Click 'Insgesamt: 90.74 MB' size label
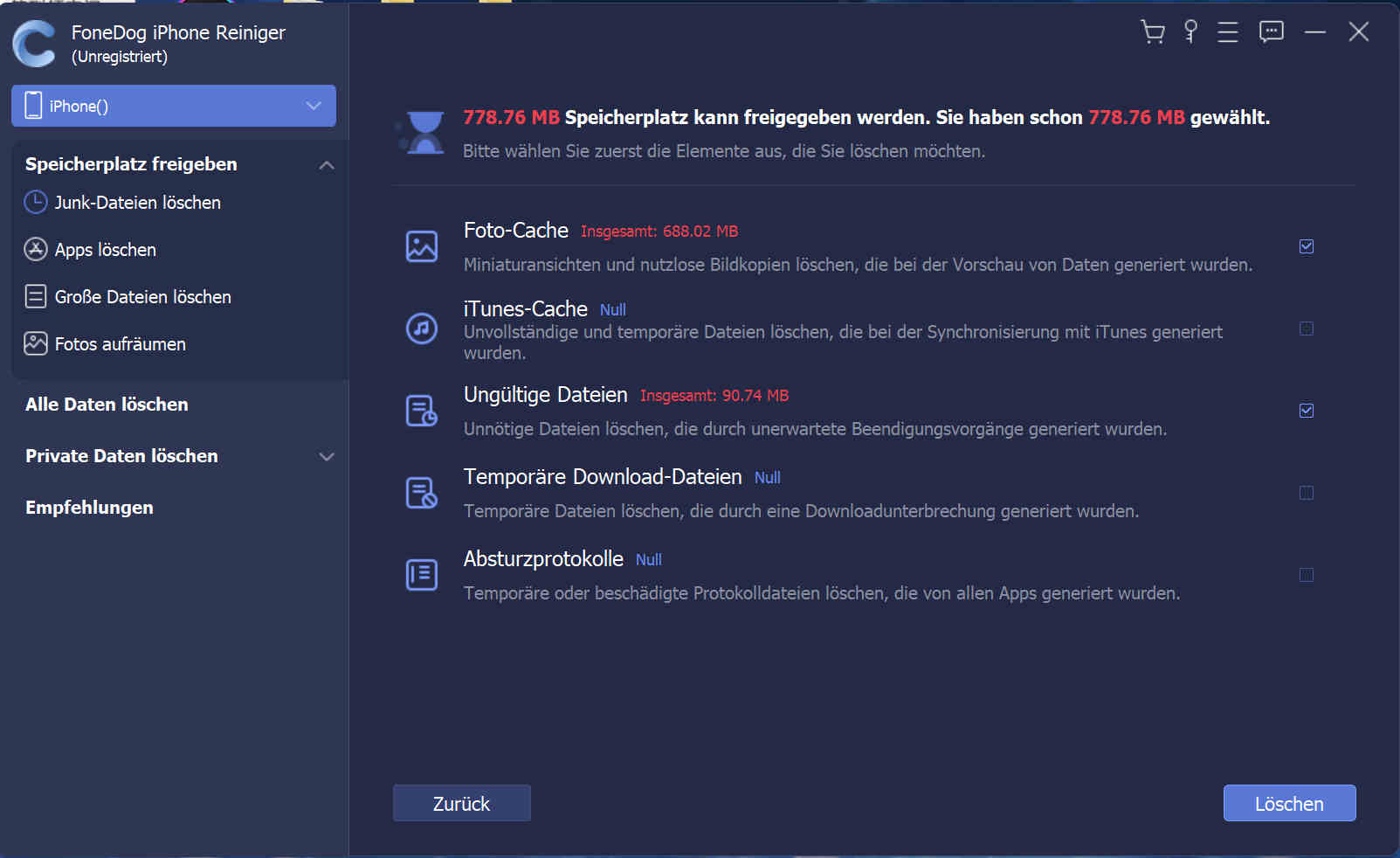Screen dimensions: 1400x858 click(x=714, y=396)
